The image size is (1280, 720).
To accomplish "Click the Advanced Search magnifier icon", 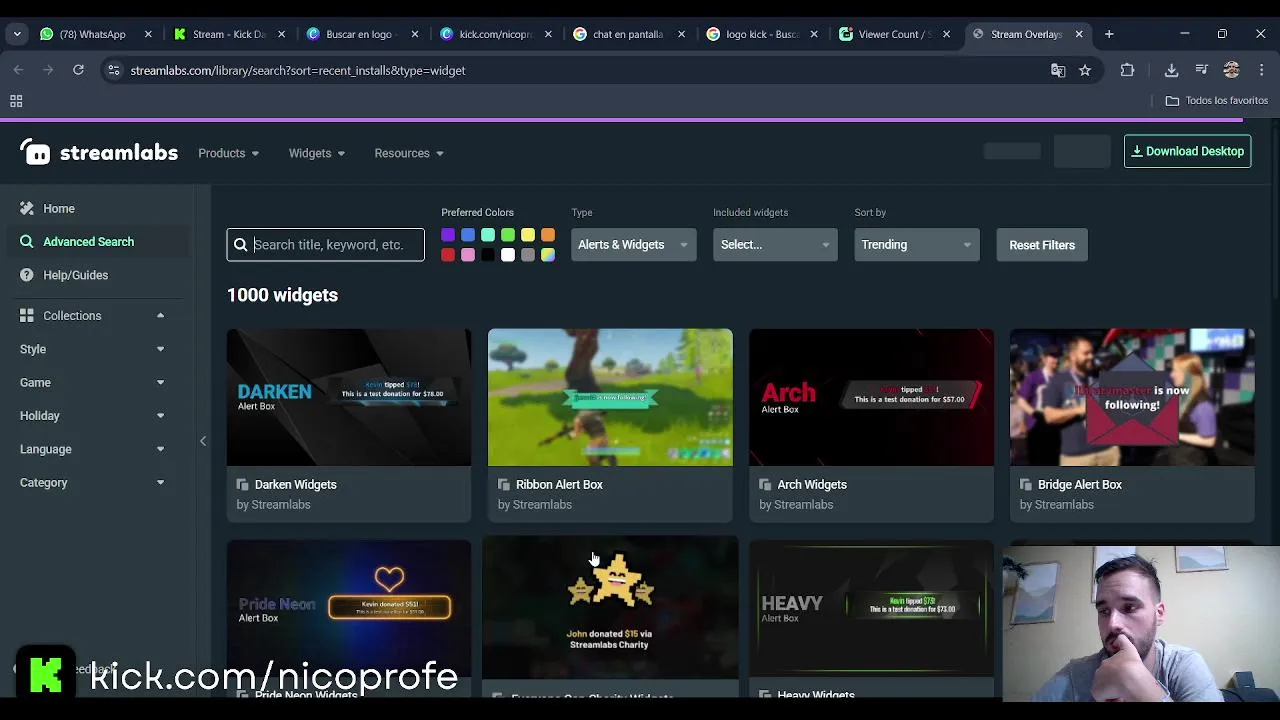I will coord(27,241).
